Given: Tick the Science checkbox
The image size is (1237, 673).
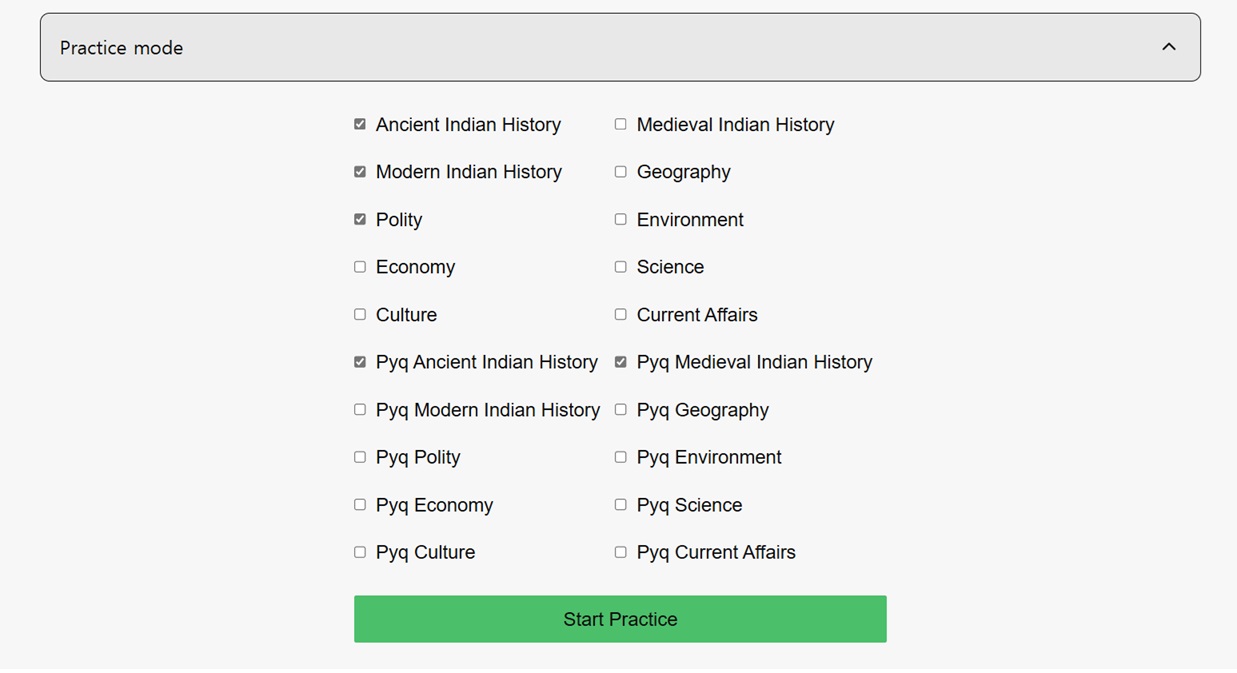Looking at the screenshot, I should (x=621, y=267).
